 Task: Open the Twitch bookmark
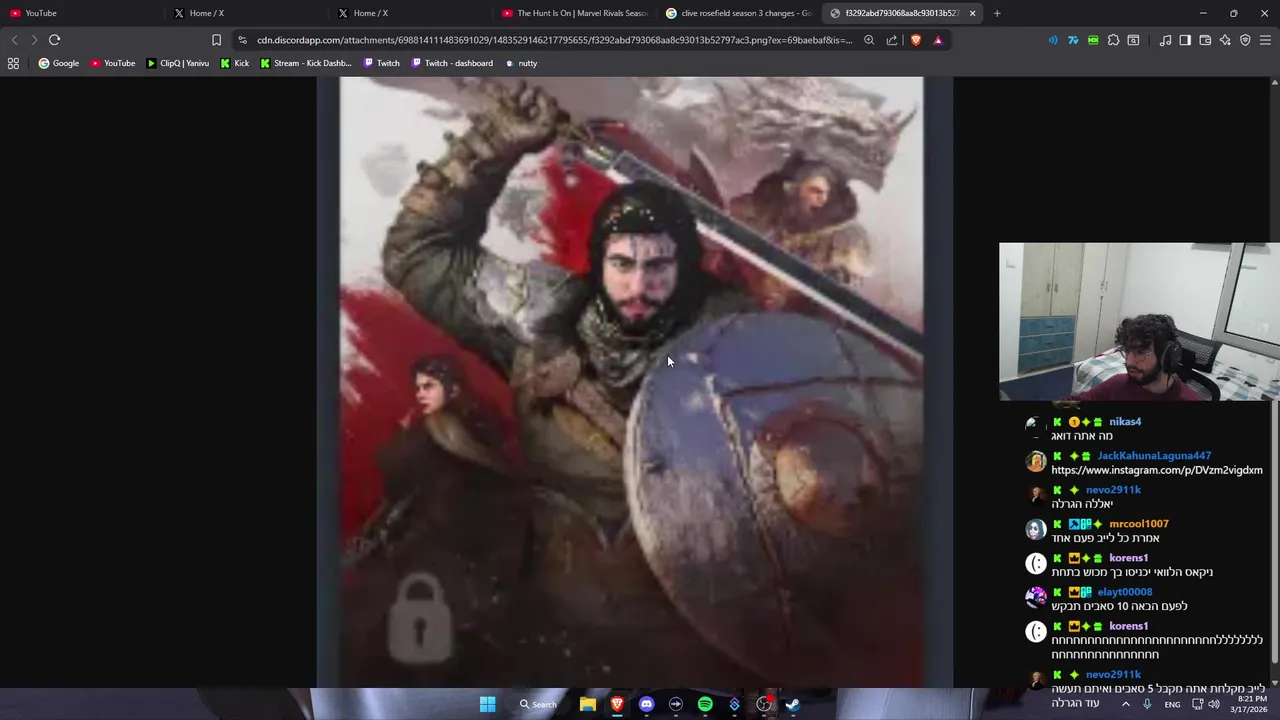(382, 63)
